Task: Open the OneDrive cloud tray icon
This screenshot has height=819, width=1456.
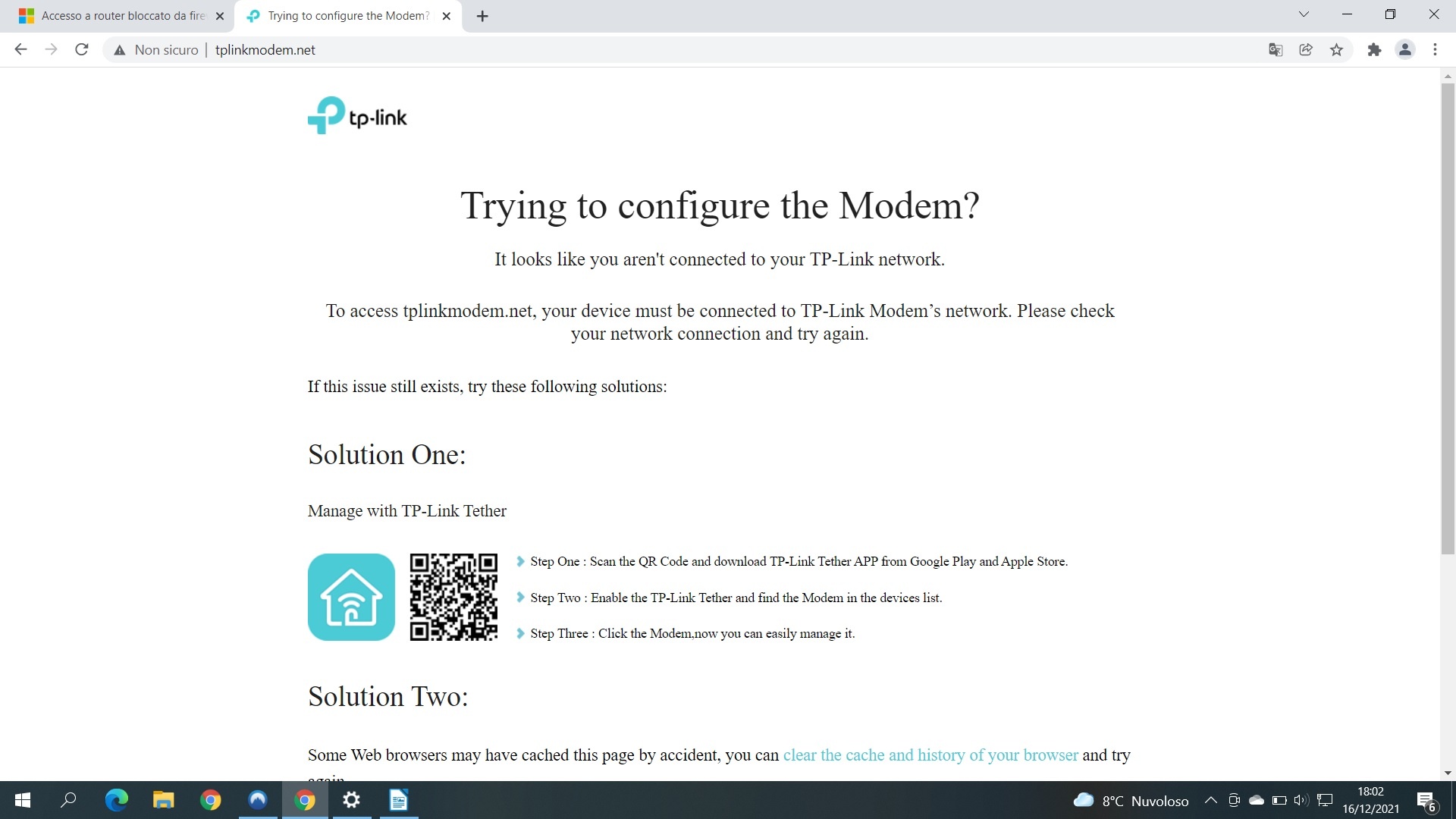Action: pos(1257,800)
